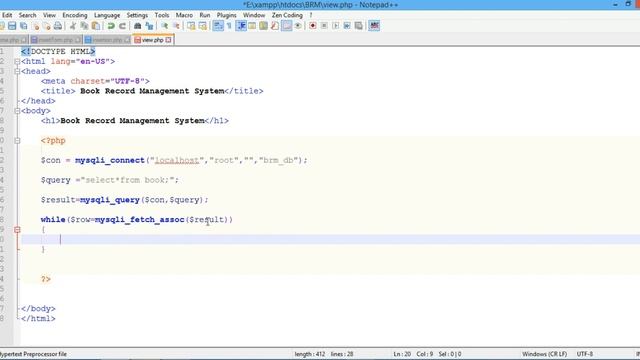Click the Stop Recording macro icon
Image resolution: width=640 pixels, height=360 pixels.
(324, 26)
